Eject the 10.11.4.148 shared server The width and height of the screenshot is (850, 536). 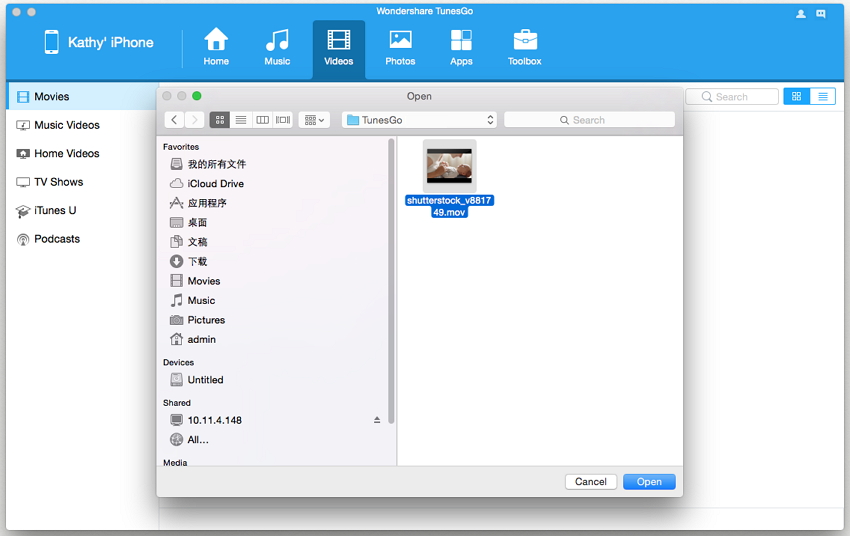click(x=377, y=420)
